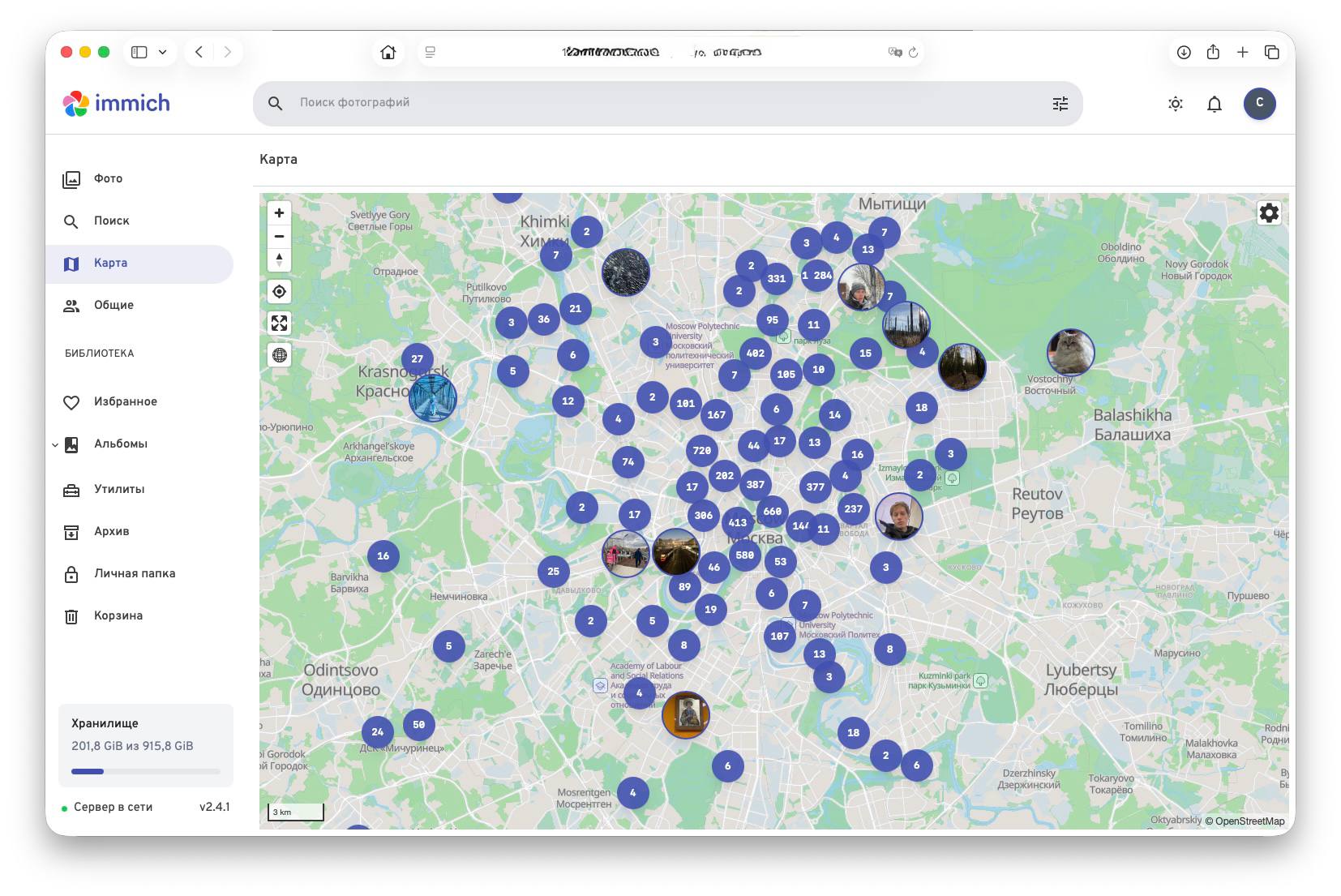Go back in Safari
The height and width of the screenshot is (896, 1341).
tap(199, 53)
